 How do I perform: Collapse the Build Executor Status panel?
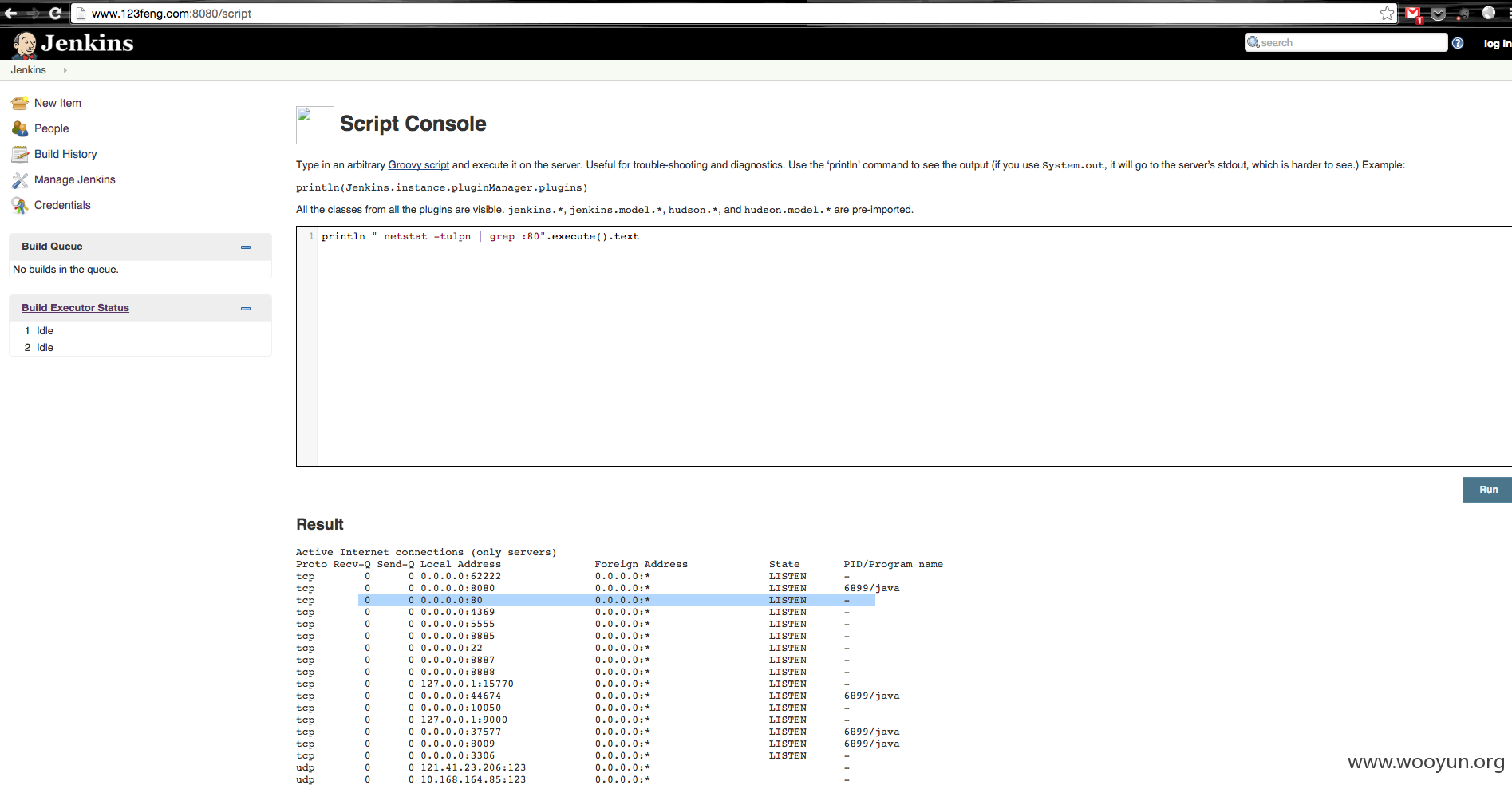[x=246, y=309]
